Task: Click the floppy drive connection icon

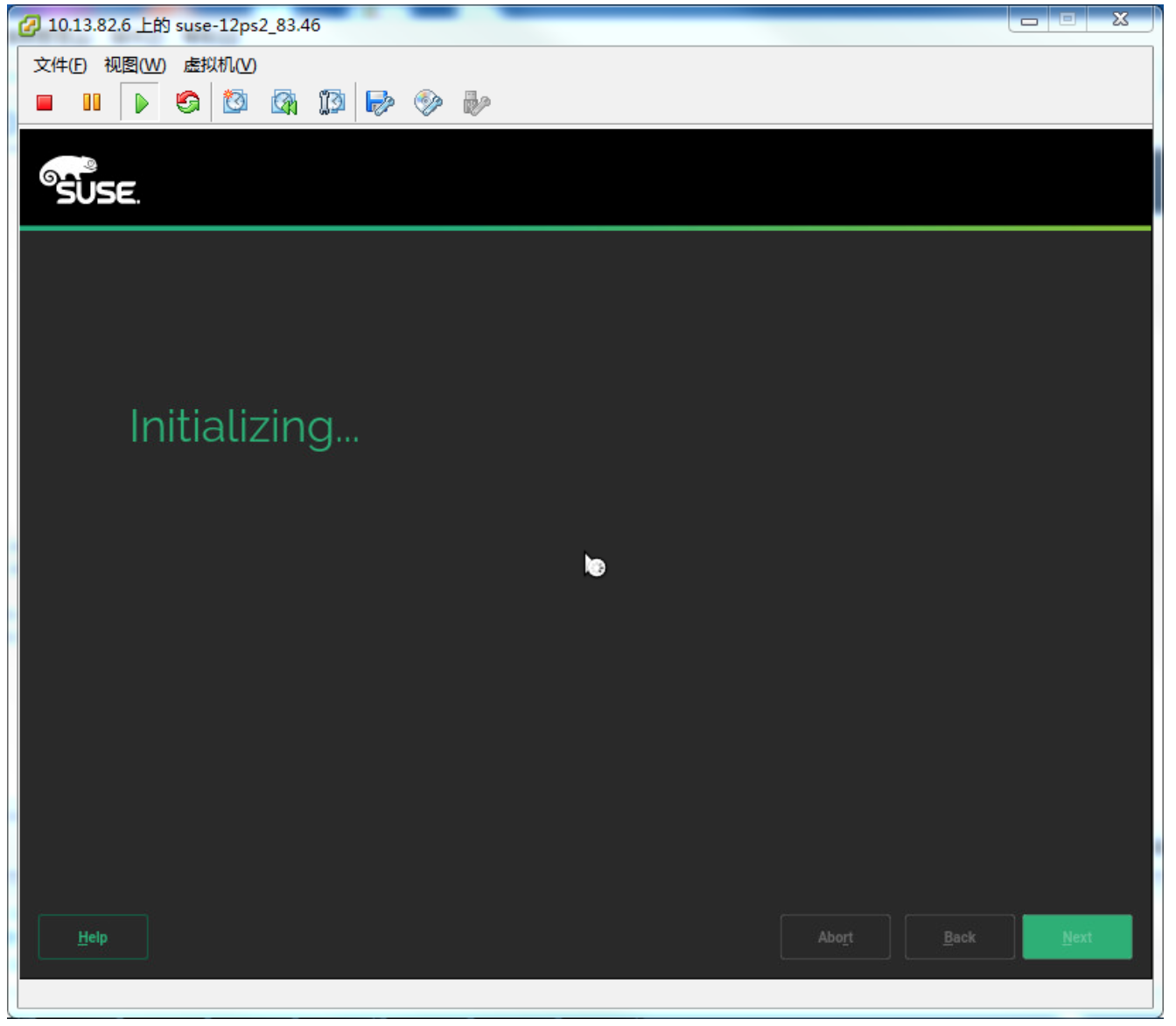Action: coord(380,103)
